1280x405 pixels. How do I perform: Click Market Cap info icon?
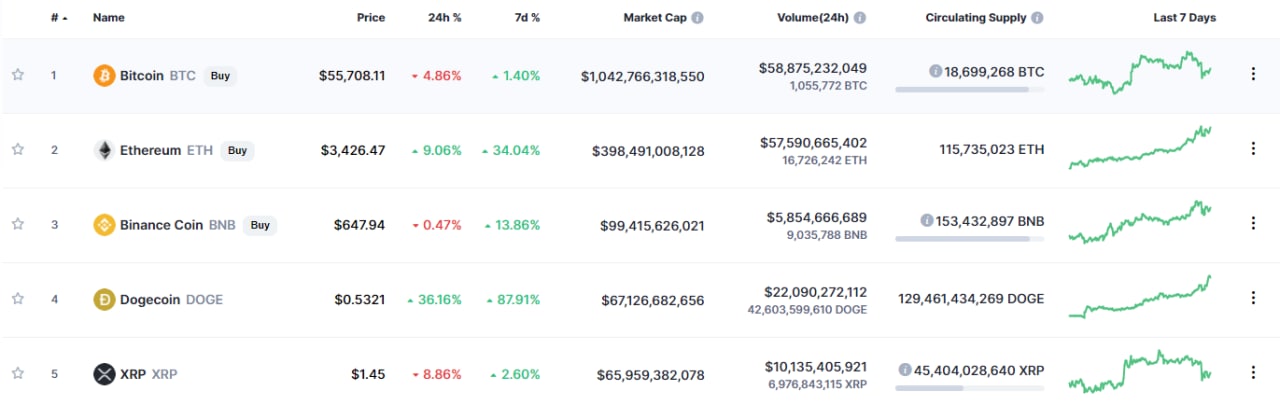697,18
